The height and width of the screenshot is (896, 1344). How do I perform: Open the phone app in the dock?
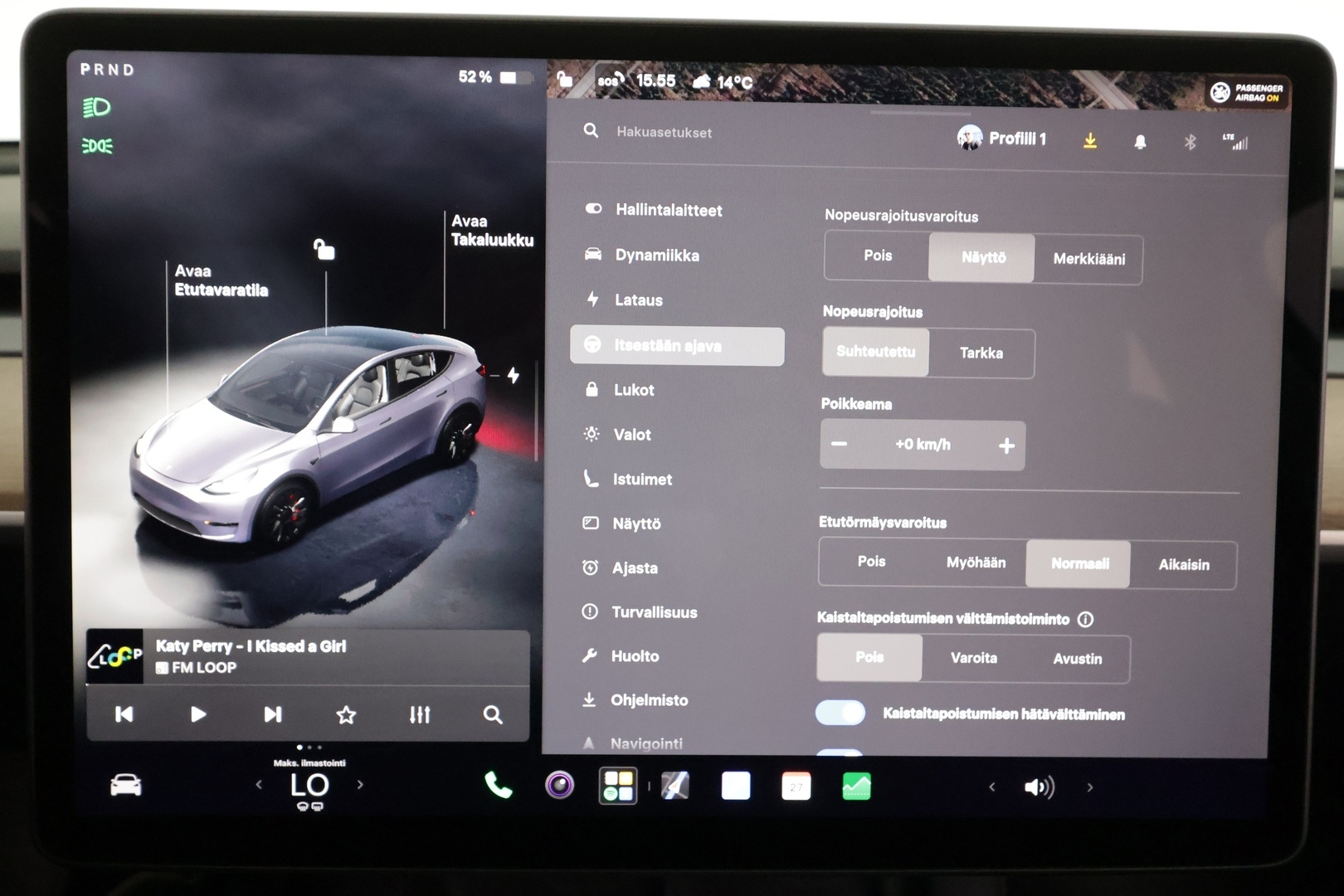[x=498, y=785]
